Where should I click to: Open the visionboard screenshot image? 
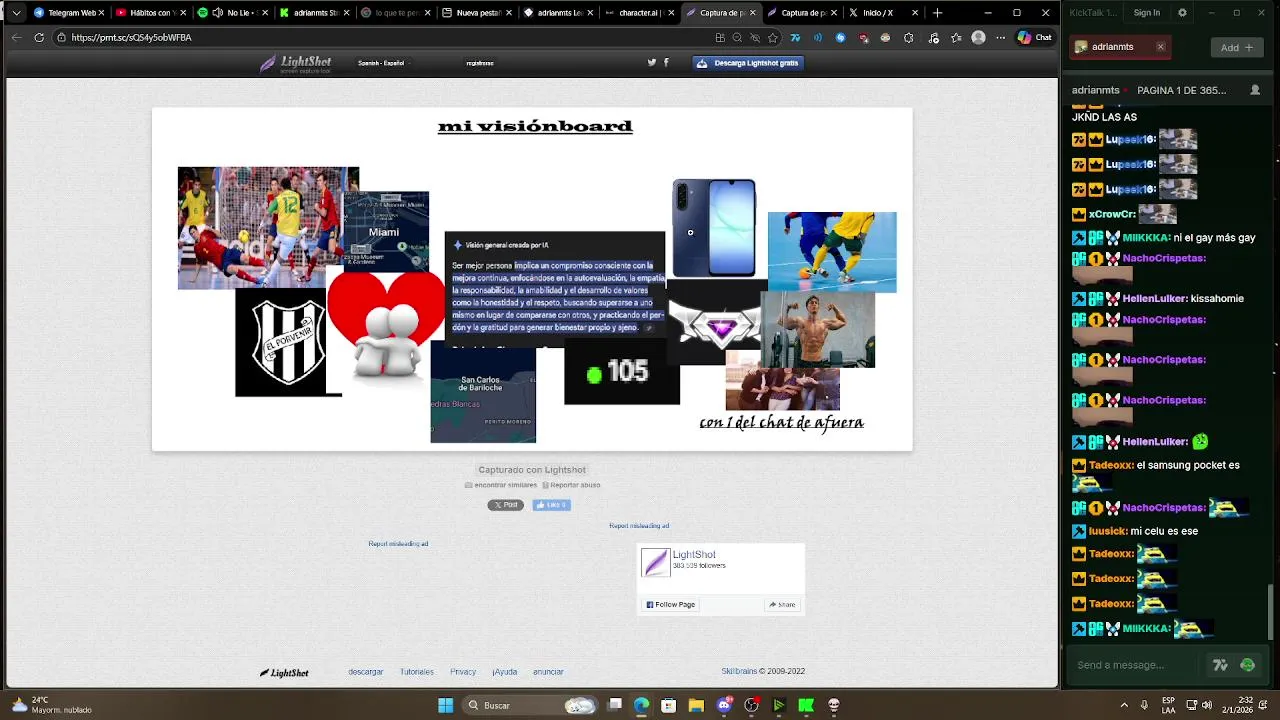[x=532, y=279]
